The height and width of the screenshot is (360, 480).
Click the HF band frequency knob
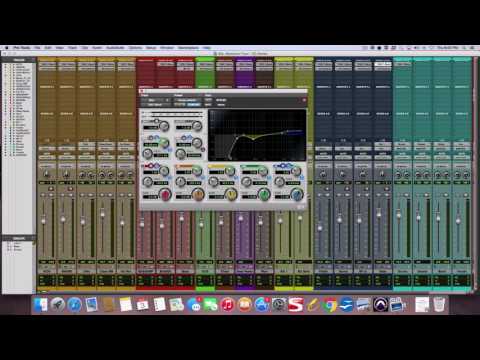point(279,182)
